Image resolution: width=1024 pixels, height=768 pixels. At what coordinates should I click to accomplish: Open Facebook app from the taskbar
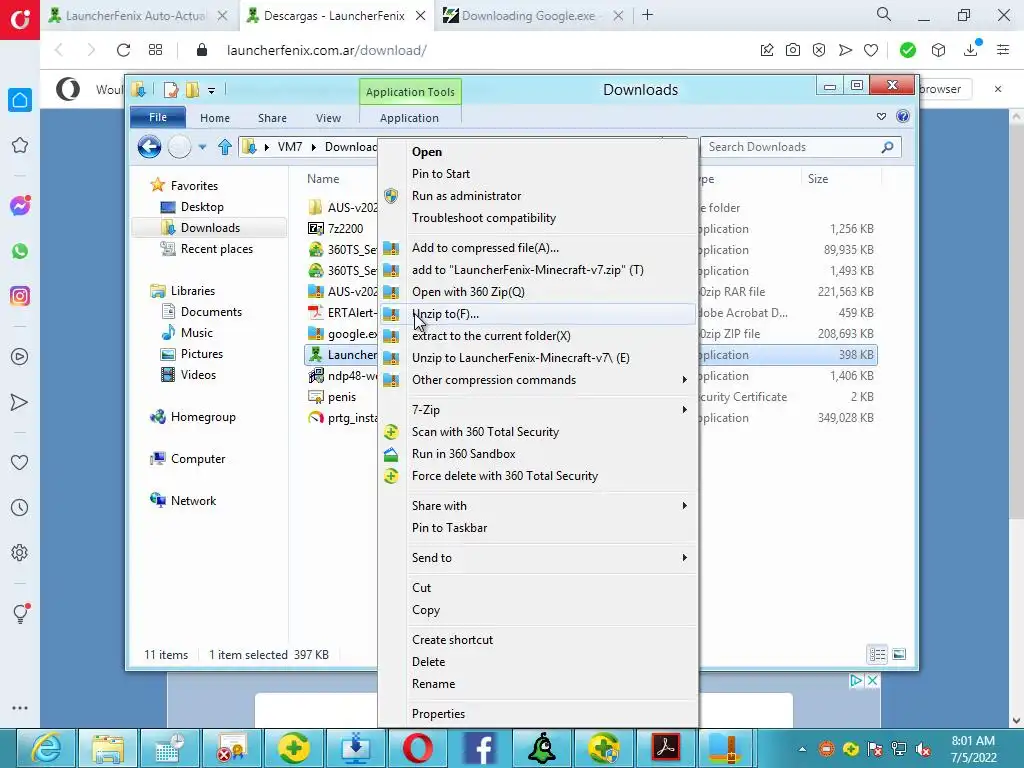click(x=480, y=748)
